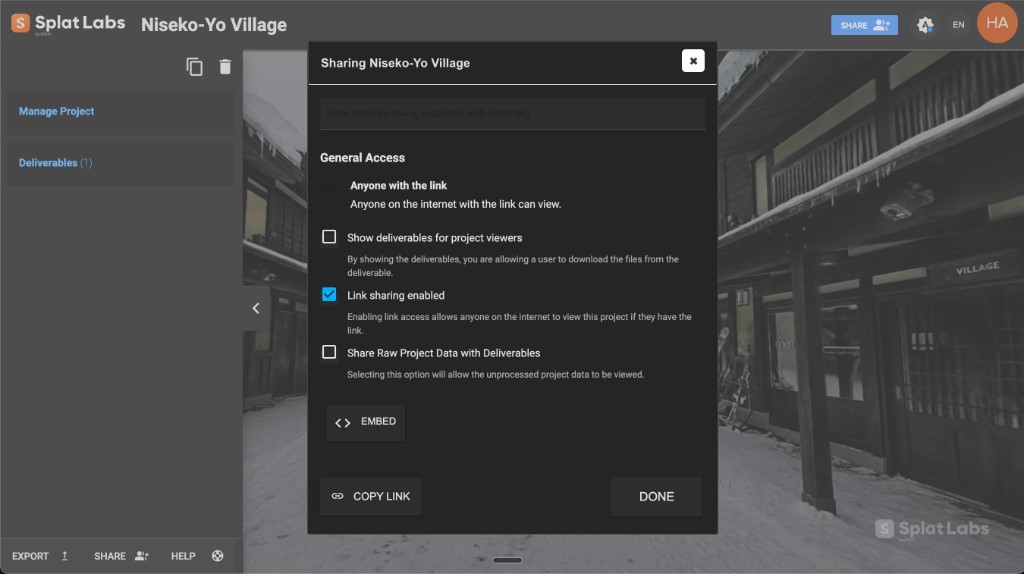Expand the bottom panel drag handle

pos(508,560)
